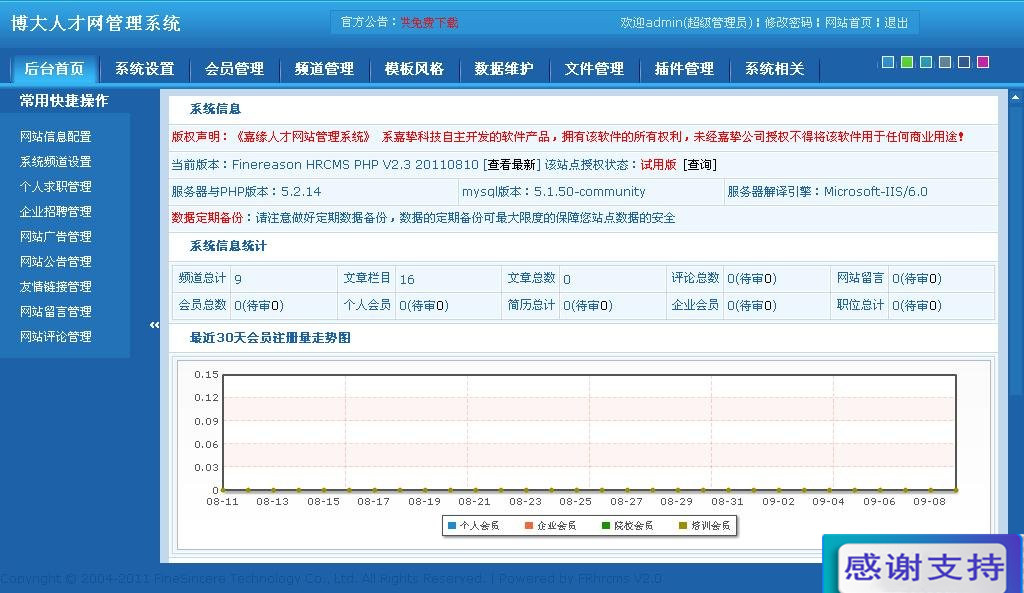Viewport: 1024px width, 593px height.
Task: Select the magenta theme color swatch
Action: tap(982, 62)
